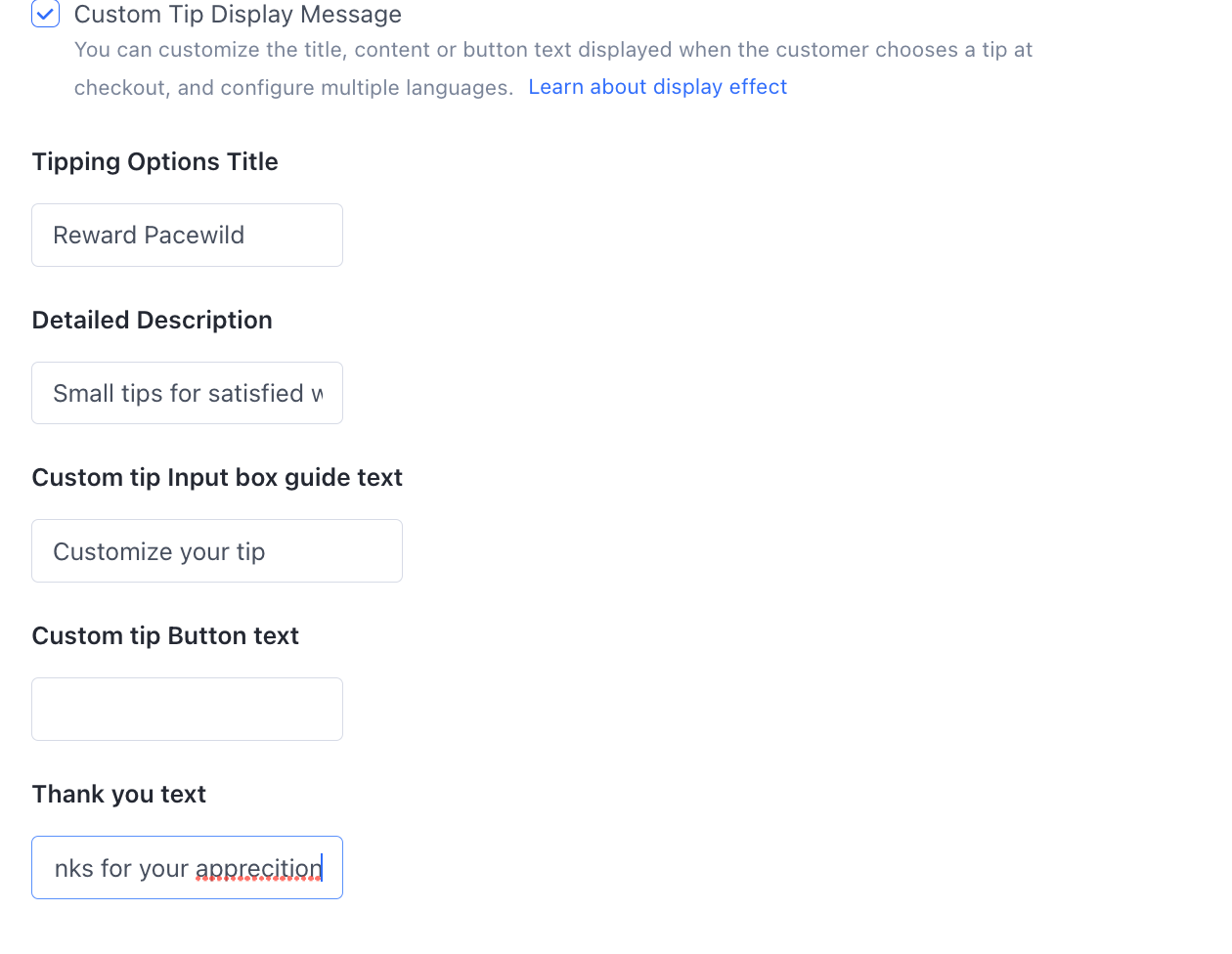This screenshot has height=954, width=1232.
Task: Click the empty Custom tip Button text field
Action: (187, 710)
